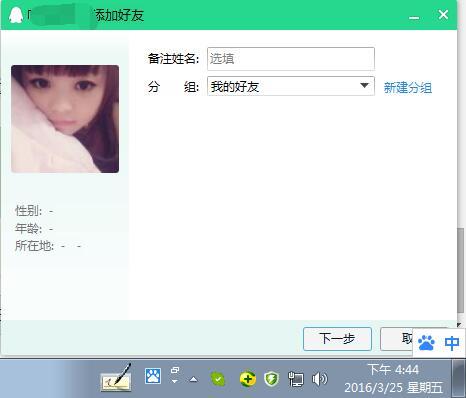Image resolution: width=466 pixels, height=398 pixels.
Task: Click the green leaf tray icon
Action: (218, 379)
